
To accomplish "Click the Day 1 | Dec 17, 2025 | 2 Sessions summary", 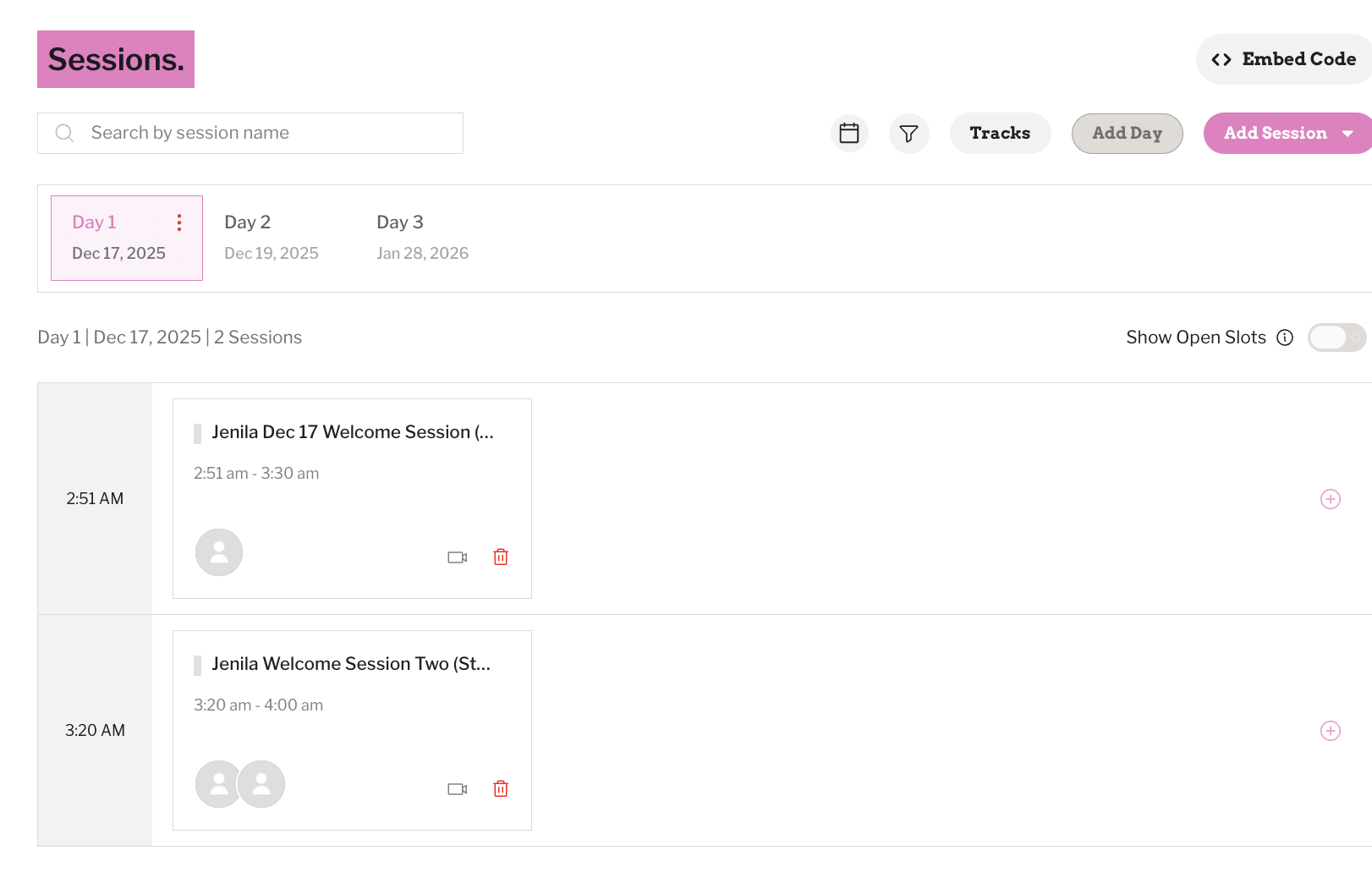I will (x=170, y=337).
